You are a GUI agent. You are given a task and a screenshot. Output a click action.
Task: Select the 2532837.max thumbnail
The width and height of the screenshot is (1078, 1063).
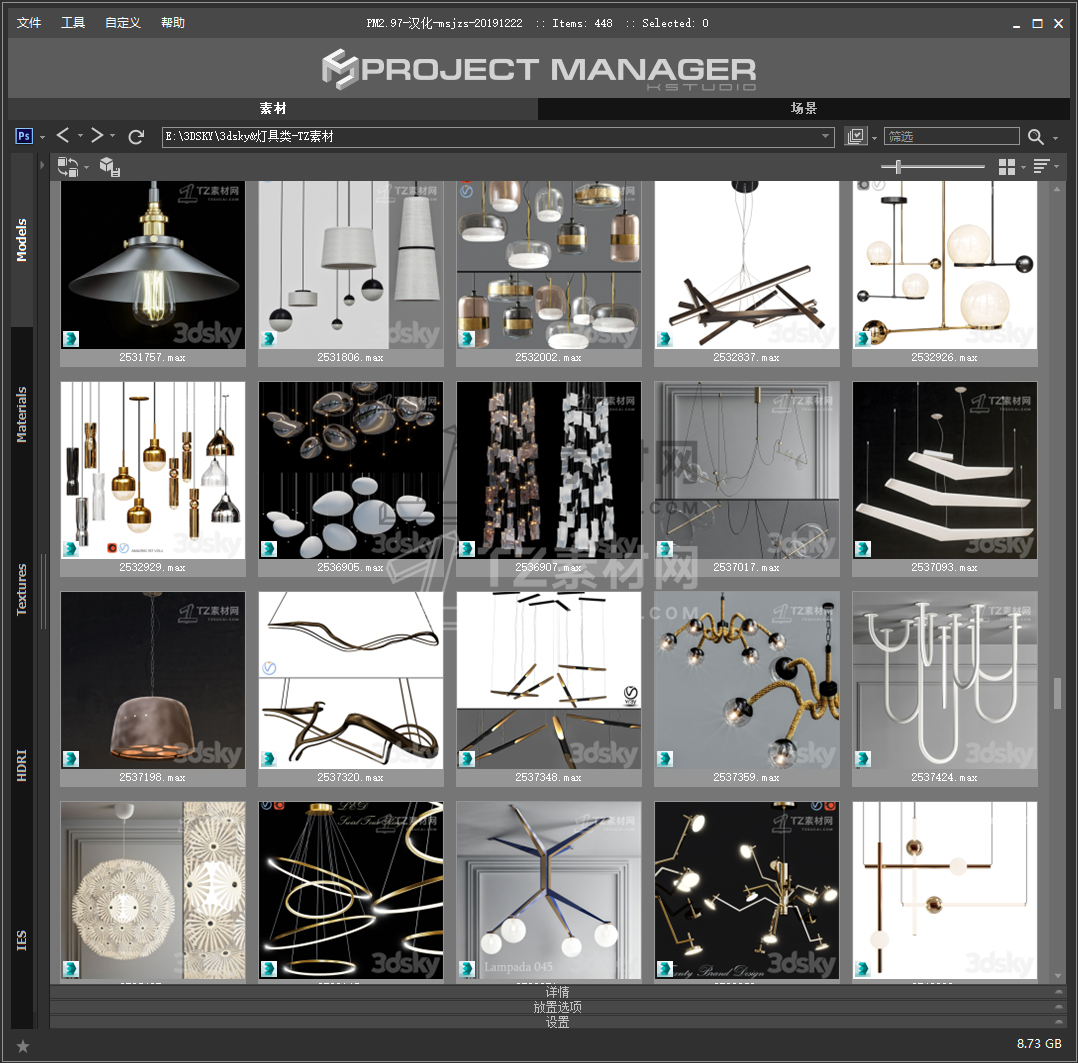click(747, 265)
